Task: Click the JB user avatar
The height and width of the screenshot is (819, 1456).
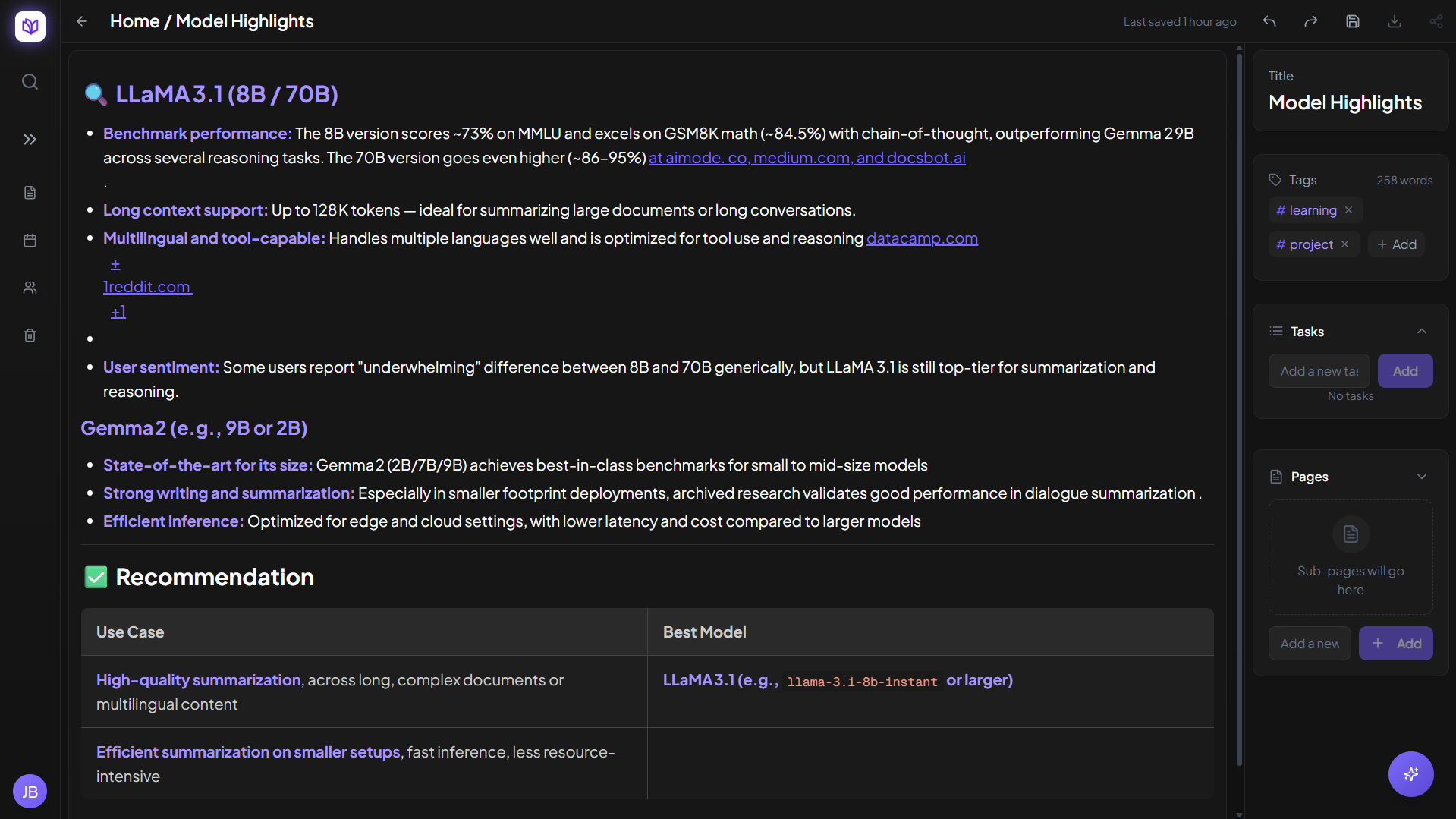Action: (30, 792)
